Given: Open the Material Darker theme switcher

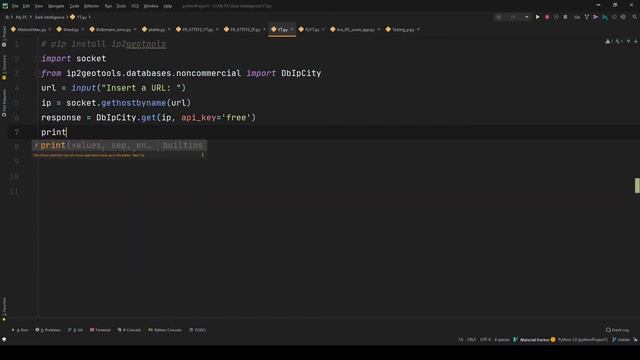Looking at the screenshot, I should coord(531,340).
